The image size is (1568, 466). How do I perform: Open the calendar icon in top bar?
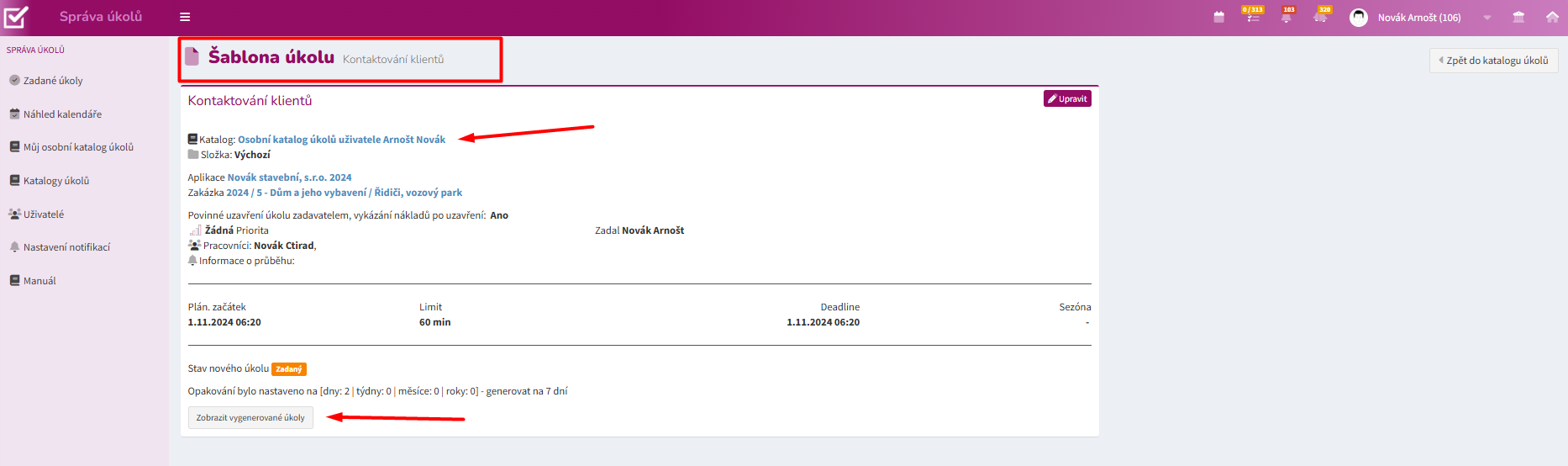point(1218,17)
